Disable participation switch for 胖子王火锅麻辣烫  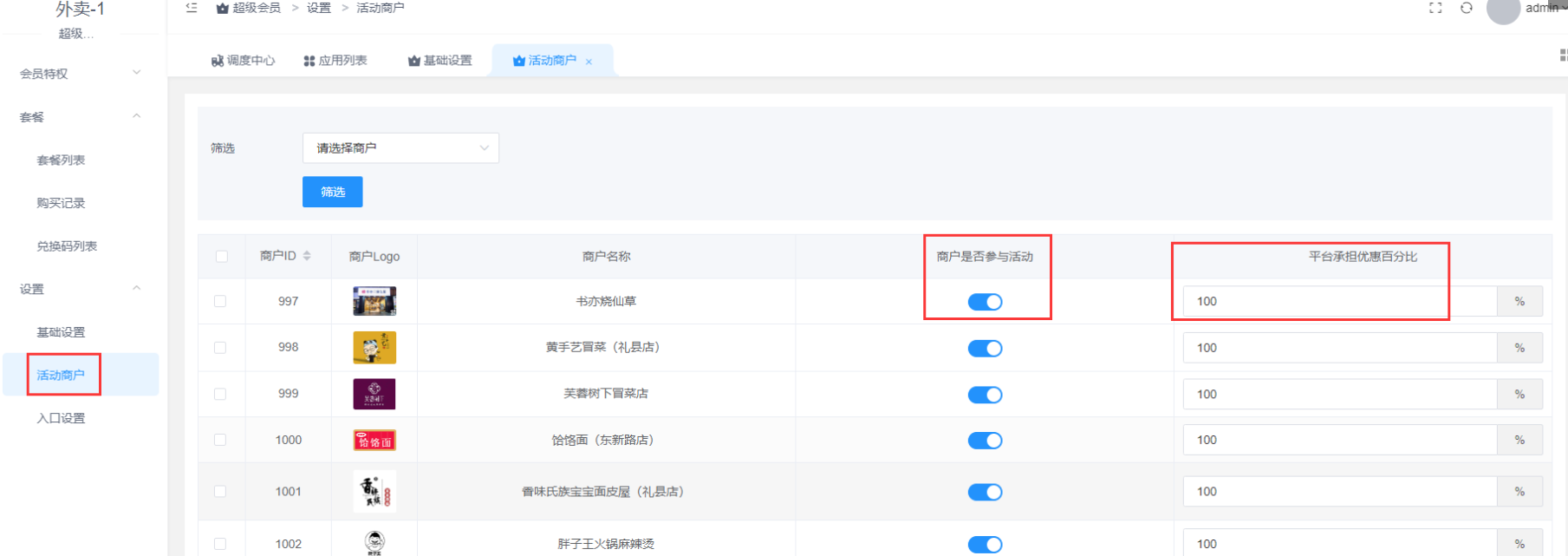[985, 545]
